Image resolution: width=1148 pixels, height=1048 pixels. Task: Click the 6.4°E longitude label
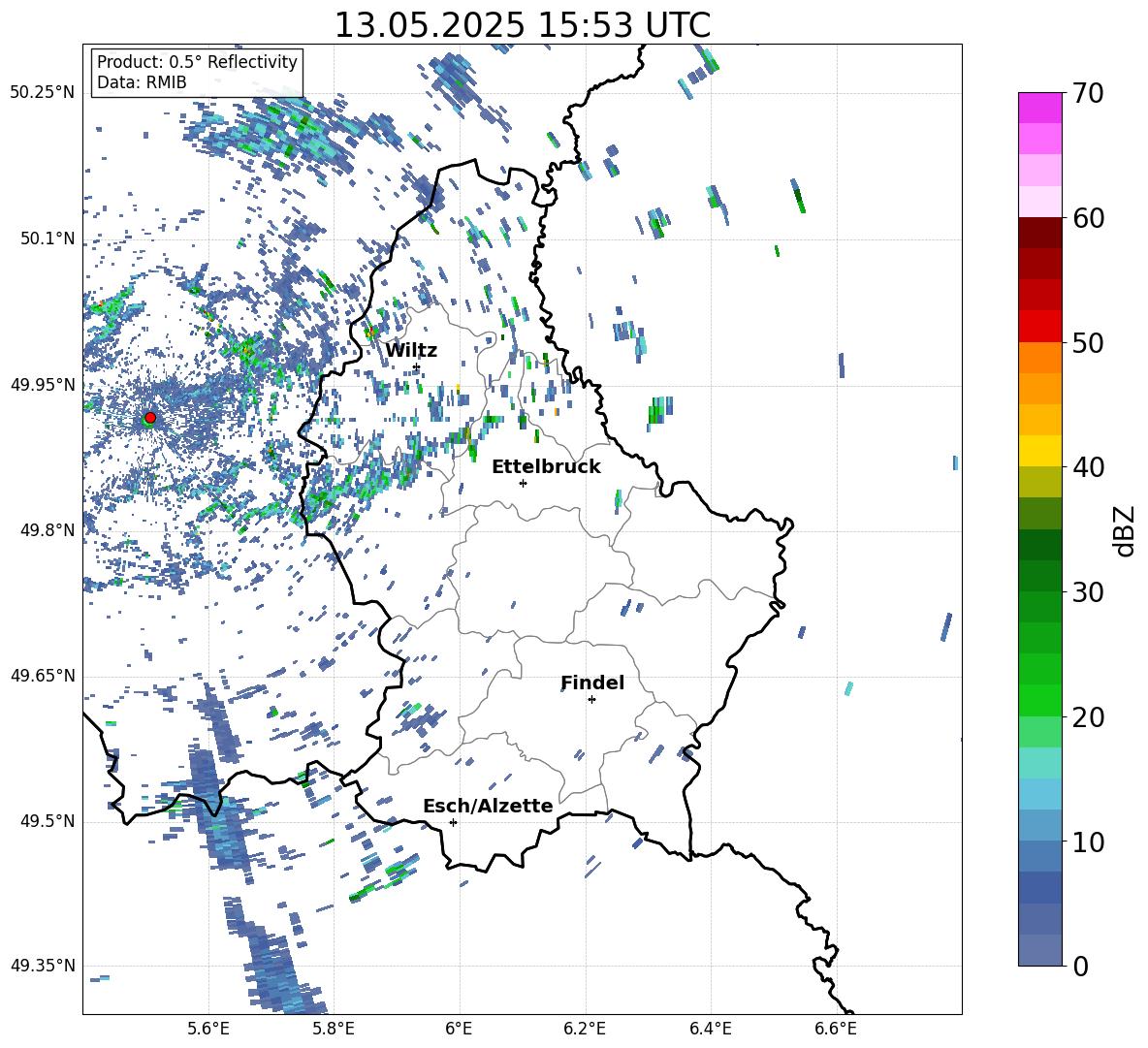tap(710, 1029)
